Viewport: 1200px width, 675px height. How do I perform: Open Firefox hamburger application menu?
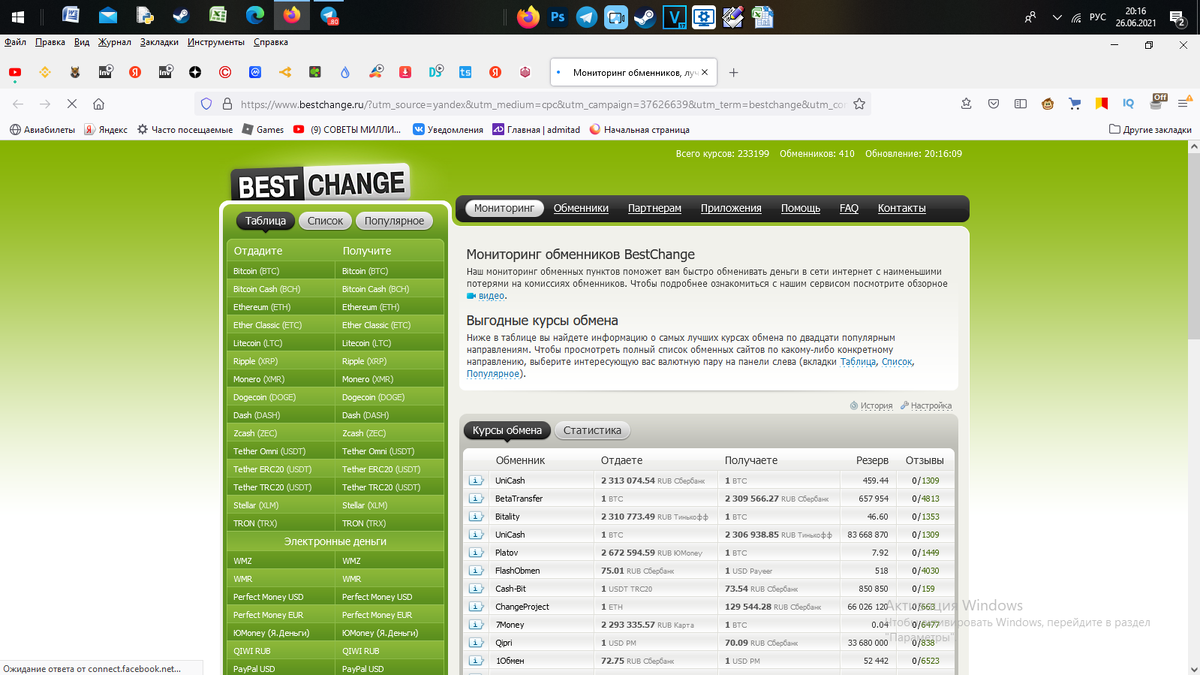[x=1183, y=103]
